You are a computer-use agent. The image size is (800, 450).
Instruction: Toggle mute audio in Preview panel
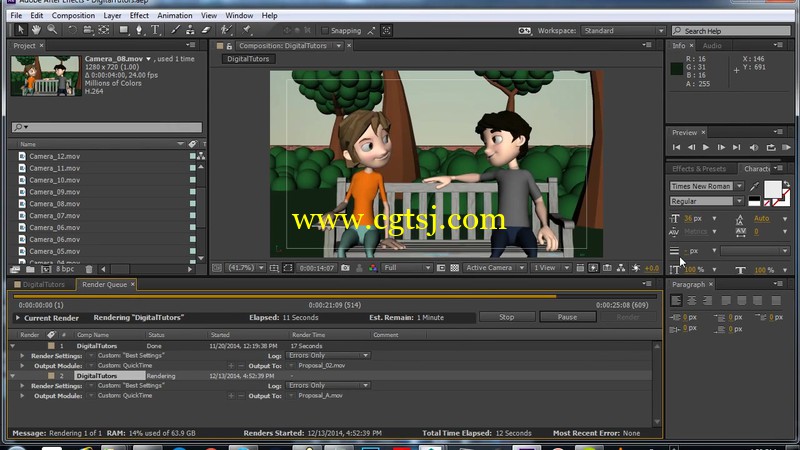click(x=754, y=147)
